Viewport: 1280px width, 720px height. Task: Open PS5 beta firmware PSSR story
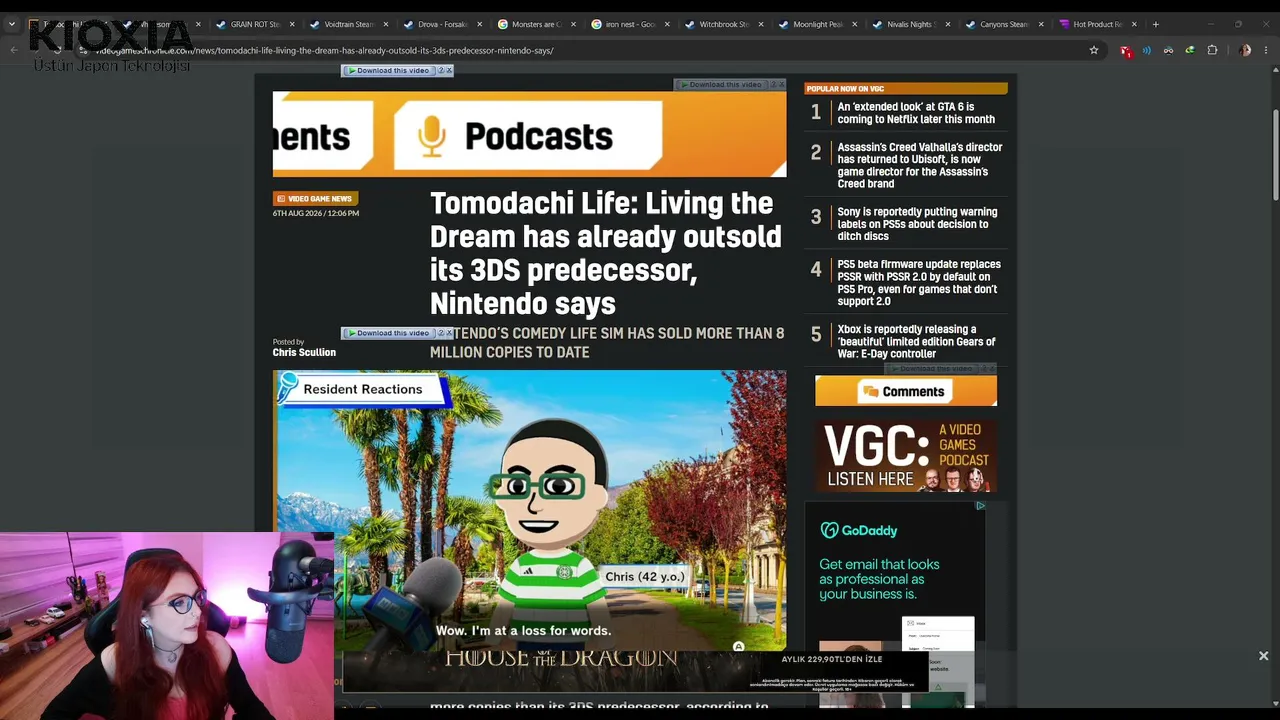(918, 283)
